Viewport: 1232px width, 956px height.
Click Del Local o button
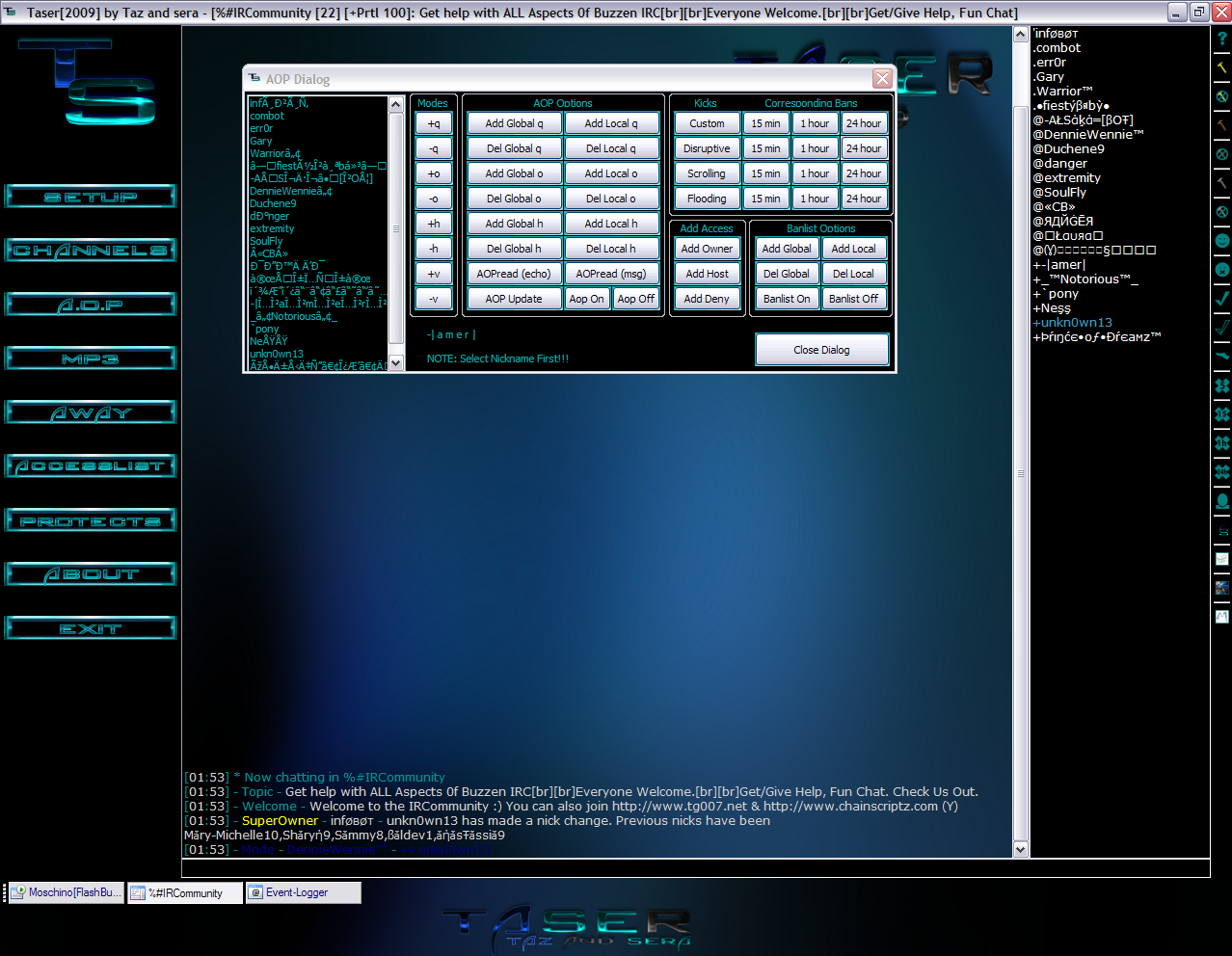coord(611,199)
